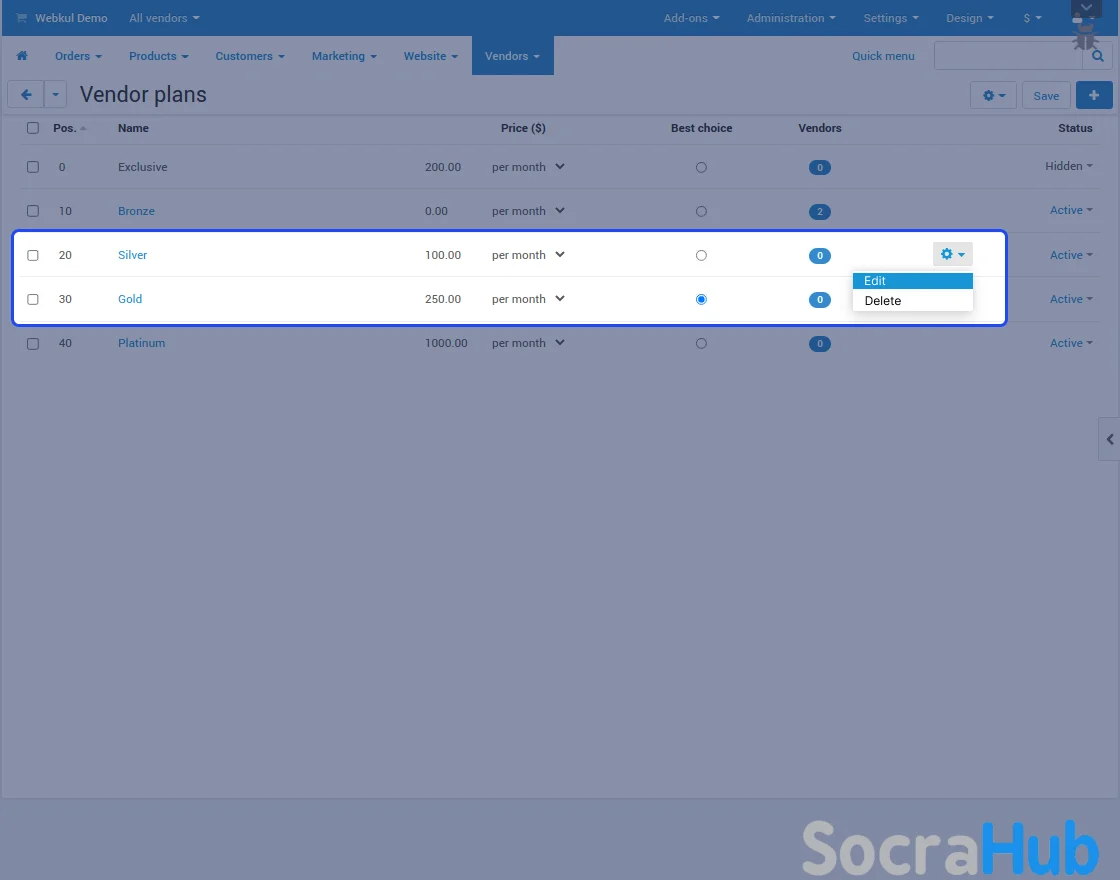The image size is (1120, 880).
Task: Check the Silver plan checkbox
Action: point(33,255)
